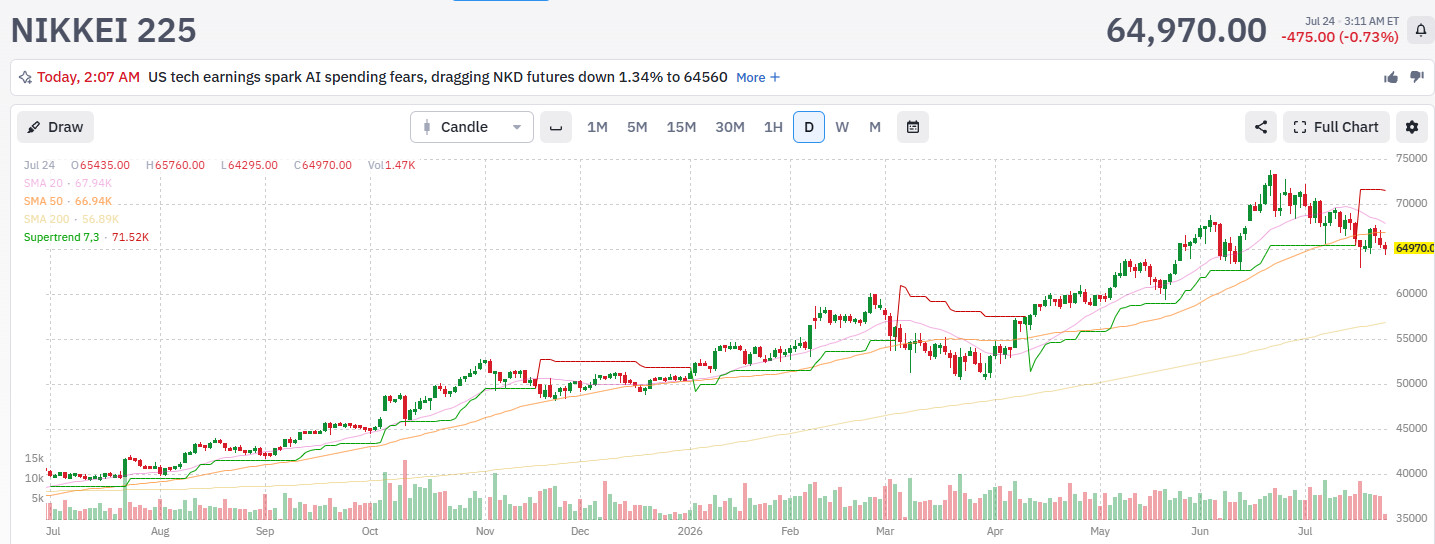Select the monthly M timeframe

click(875, 127)
